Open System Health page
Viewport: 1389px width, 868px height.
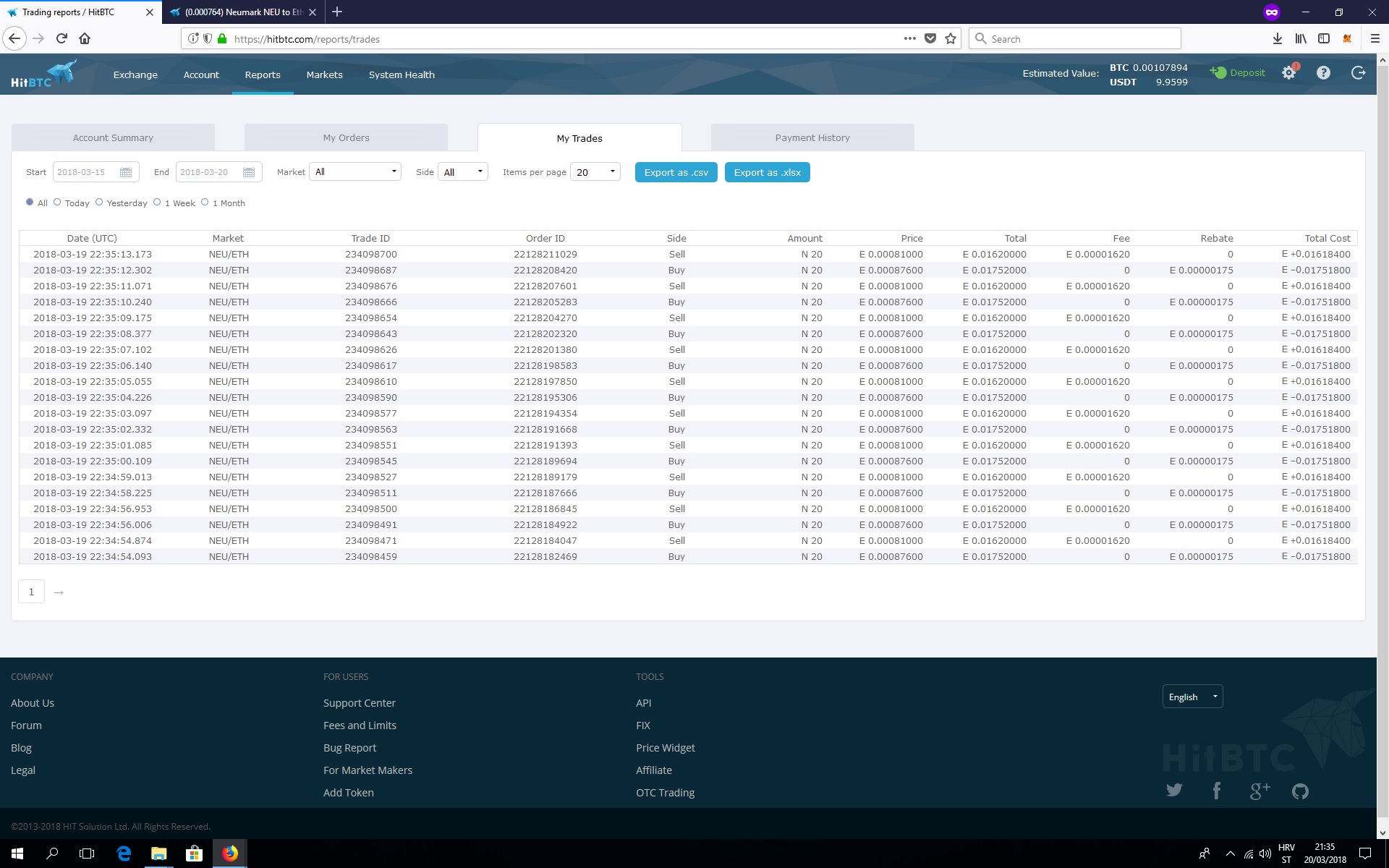(x=402, y=75)
